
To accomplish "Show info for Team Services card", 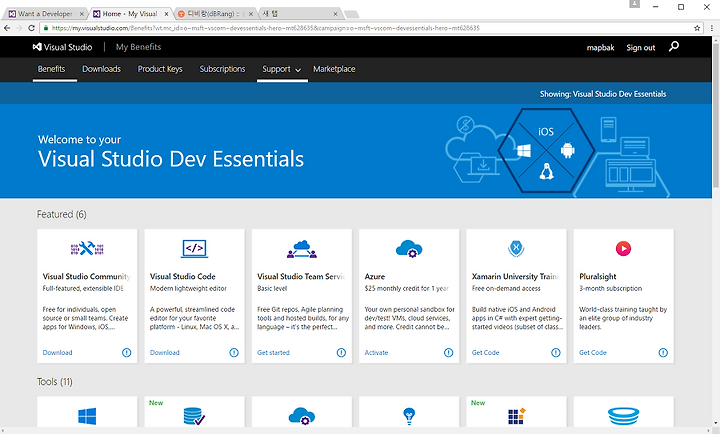I will pyautogui.click(x=341, y=352).
